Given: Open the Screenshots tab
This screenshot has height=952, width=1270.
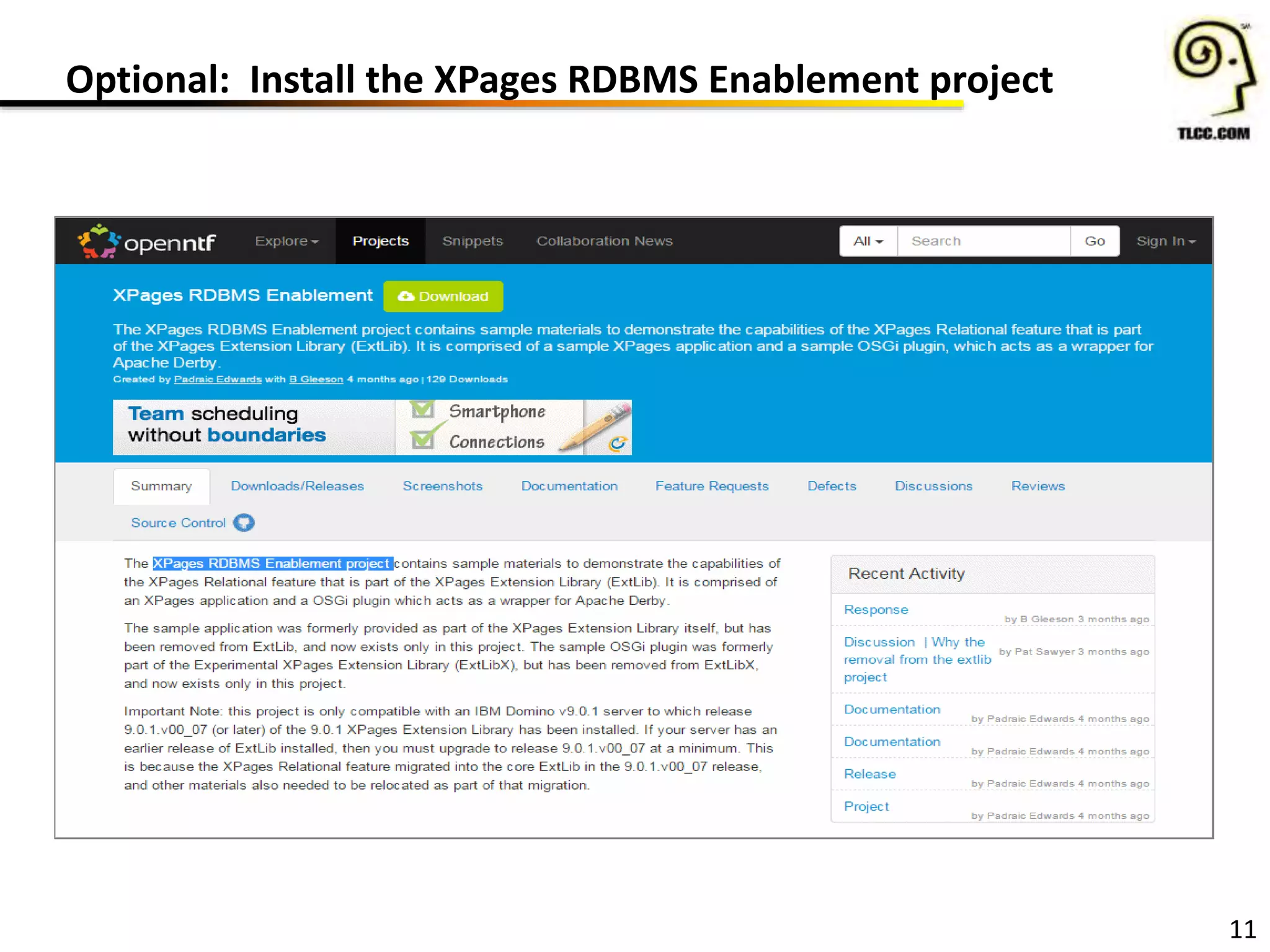Looking at the screenshot, I should (443, 487).
